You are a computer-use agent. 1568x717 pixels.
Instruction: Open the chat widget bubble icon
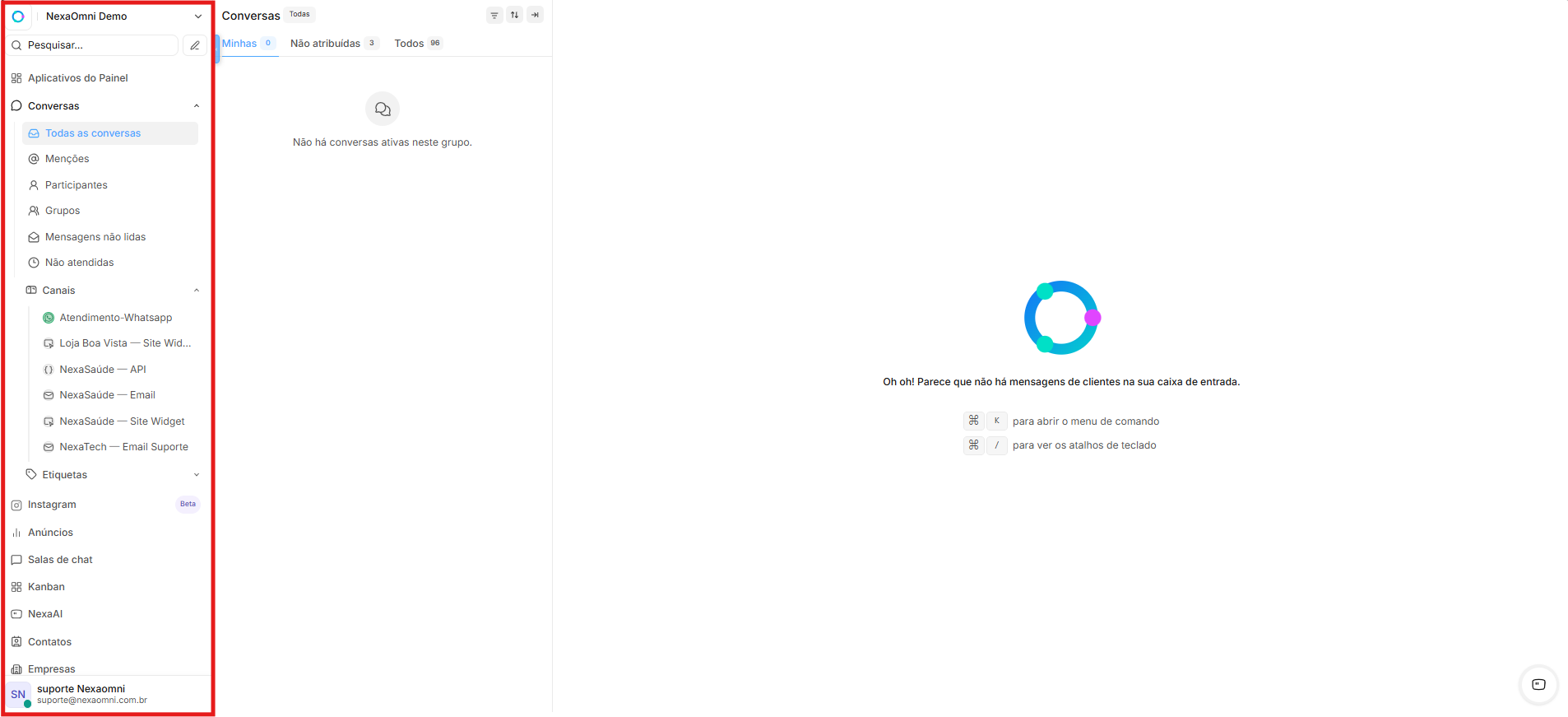click(1538, 685)
